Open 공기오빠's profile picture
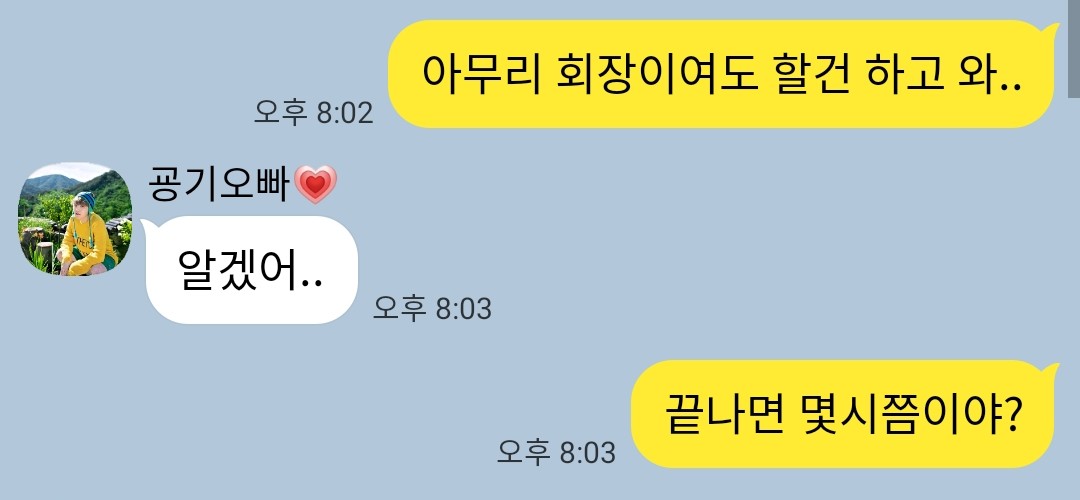Screen dimensions: 1080x500 click(75, 219)
